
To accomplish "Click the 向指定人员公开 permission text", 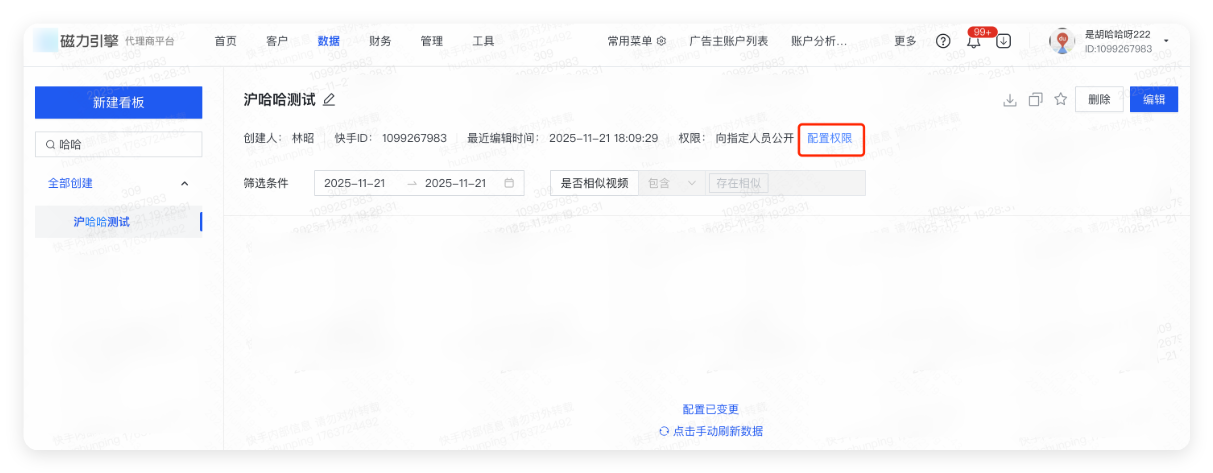I will (x=755, y=138).
